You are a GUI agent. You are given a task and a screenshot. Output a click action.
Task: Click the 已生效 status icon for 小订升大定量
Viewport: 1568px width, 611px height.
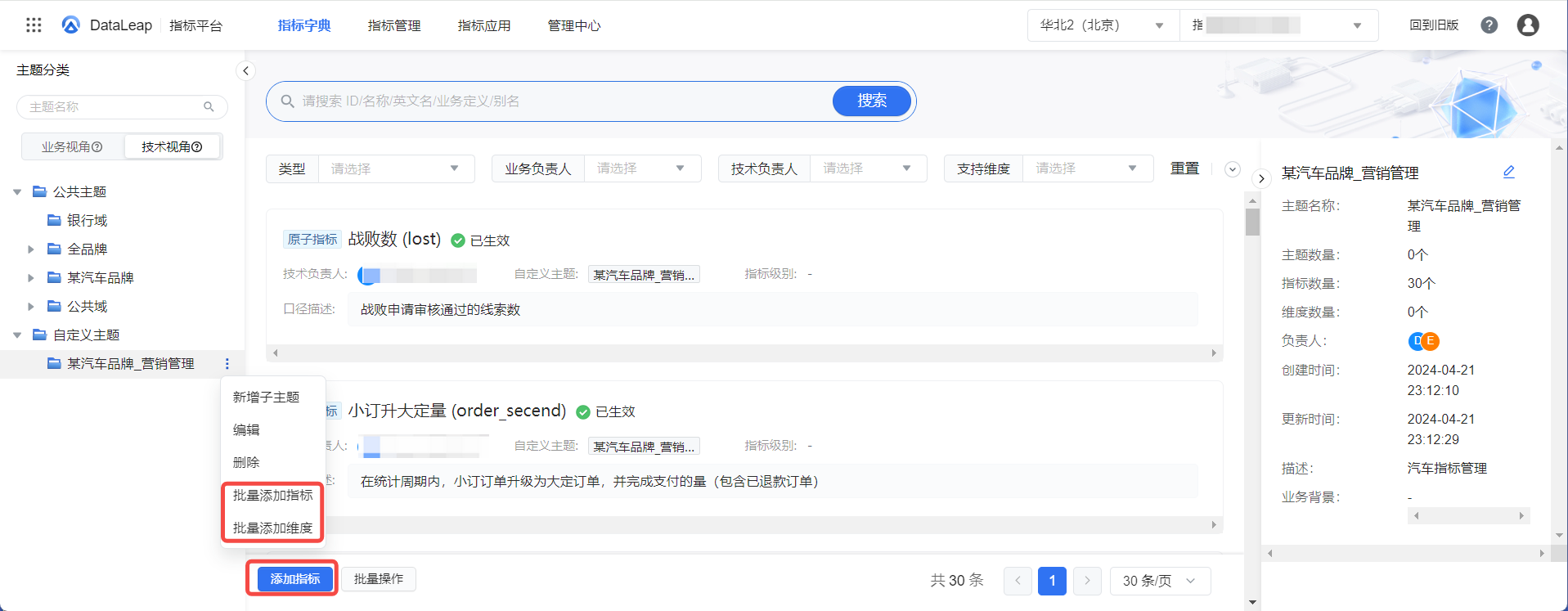(583, 412)
